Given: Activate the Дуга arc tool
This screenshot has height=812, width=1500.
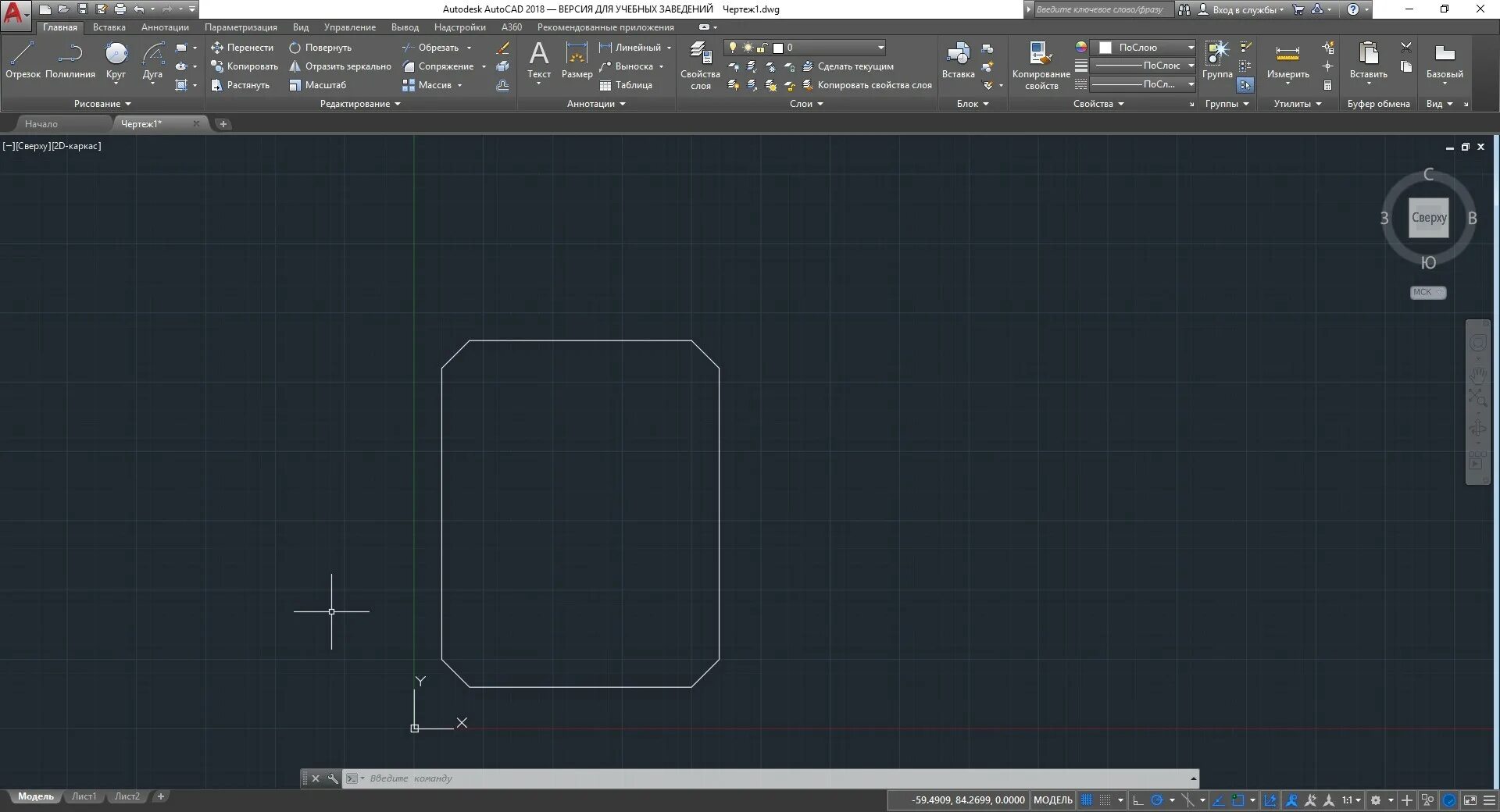Looking at the screenshot, I should coord(152,60).
